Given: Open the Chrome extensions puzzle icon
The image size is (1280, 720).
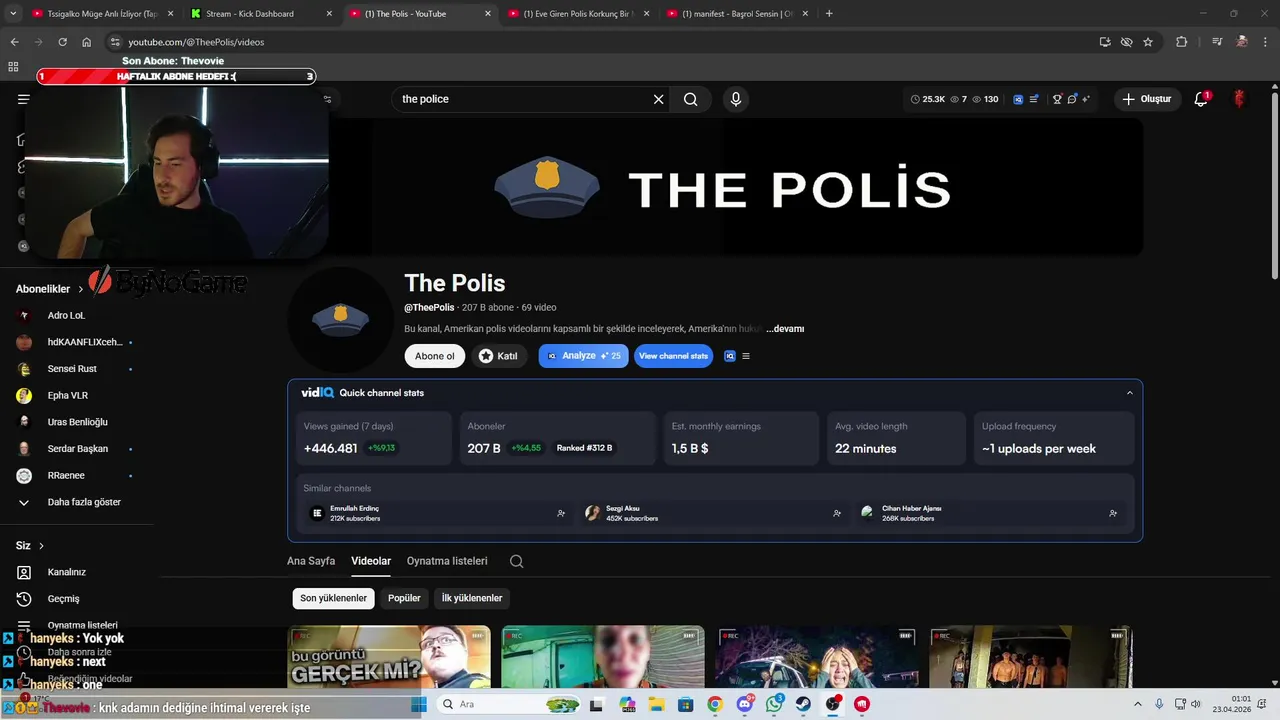Looking at the screenshot, I should point(1182,42).
